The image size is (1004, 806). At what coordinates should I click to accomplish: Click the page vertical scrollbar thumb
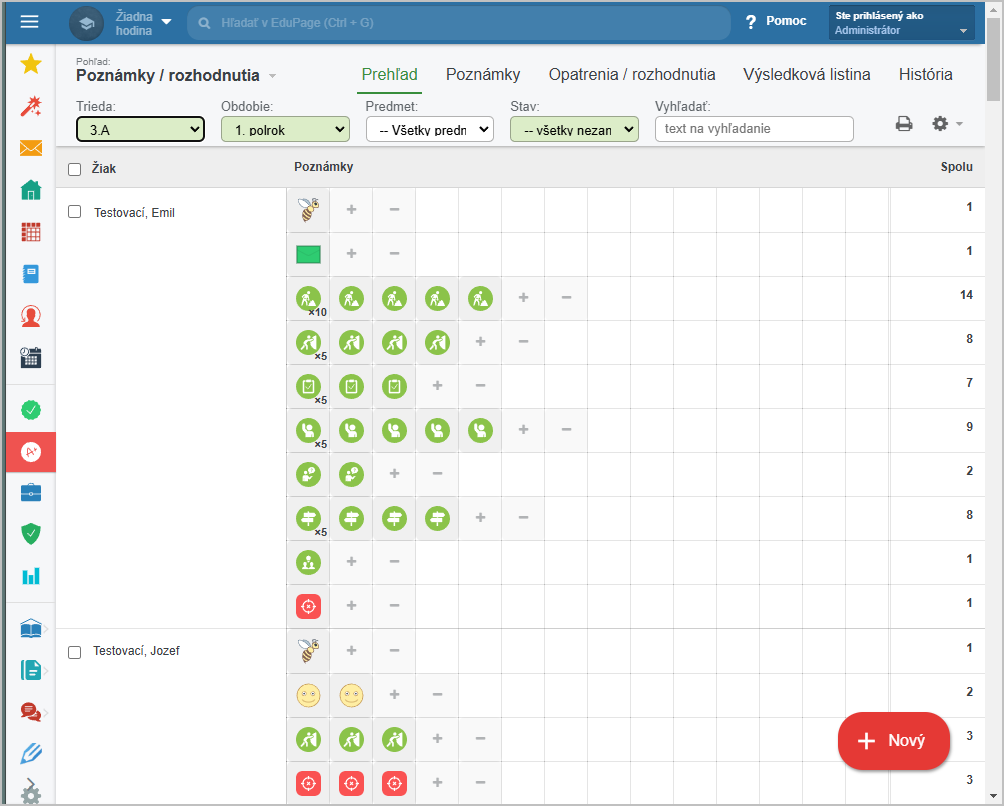[x=993, y=61]
